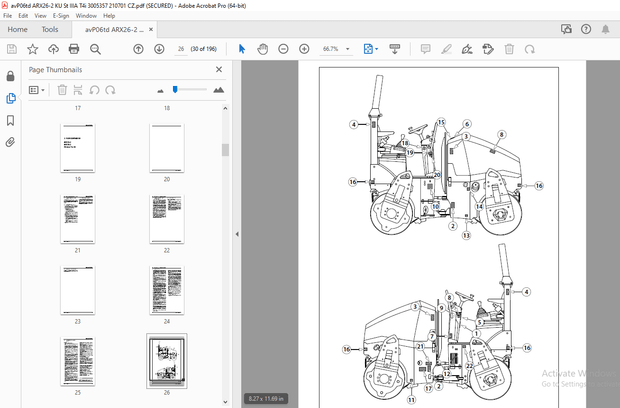Rotate pages counterclockwise in thumbnails panel
Image resolution: width=620 pixels, height=408 pixels.
94,90
